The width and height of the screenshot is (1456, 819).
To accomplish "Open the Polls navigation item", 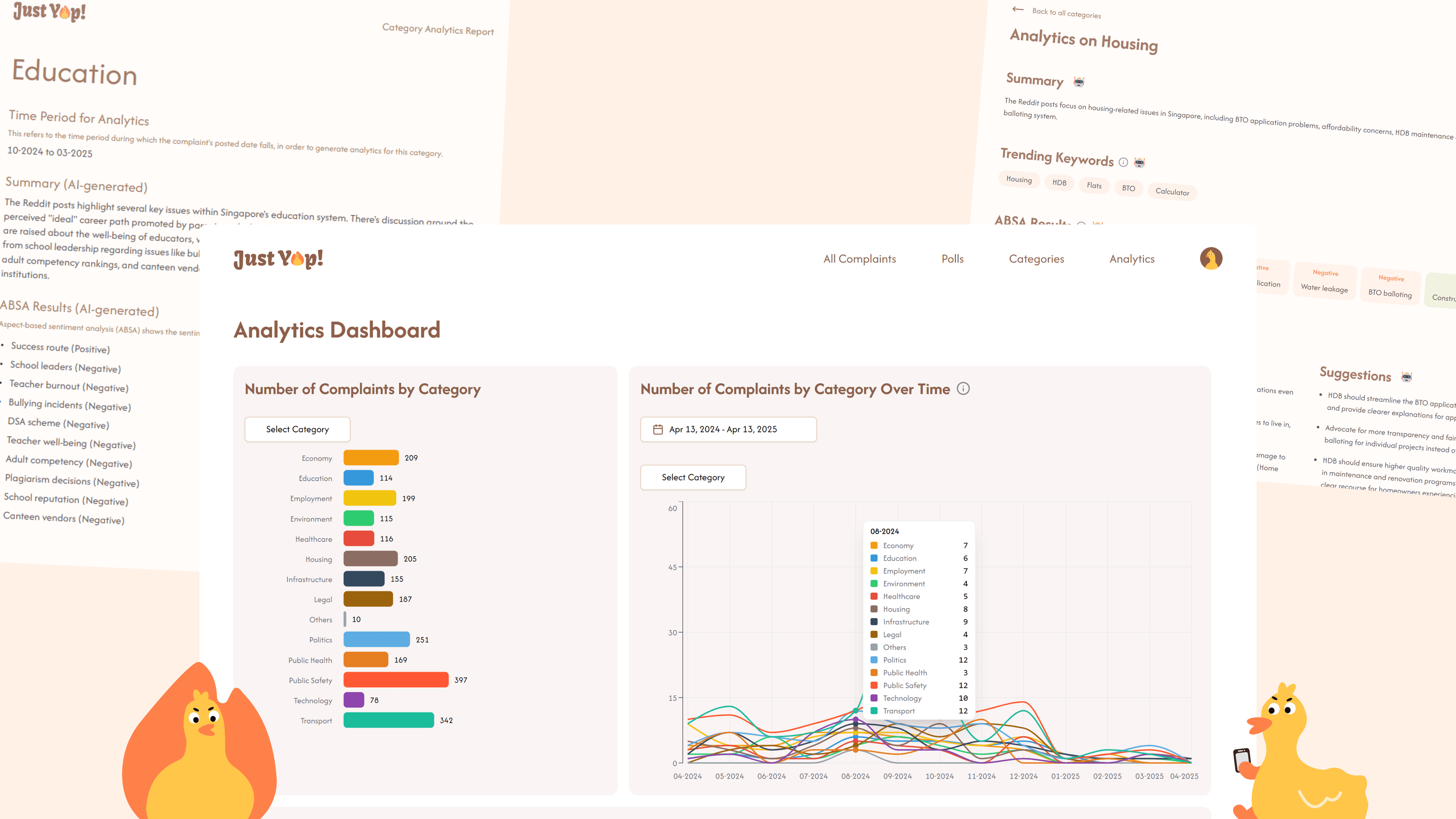I will coord(952,259).
